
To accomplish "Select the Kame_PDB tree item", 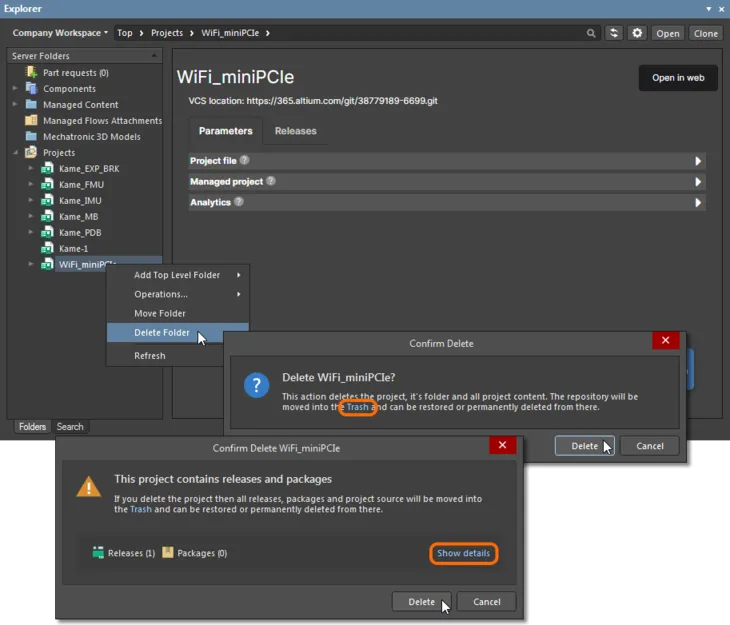I will tap(80, 232).
